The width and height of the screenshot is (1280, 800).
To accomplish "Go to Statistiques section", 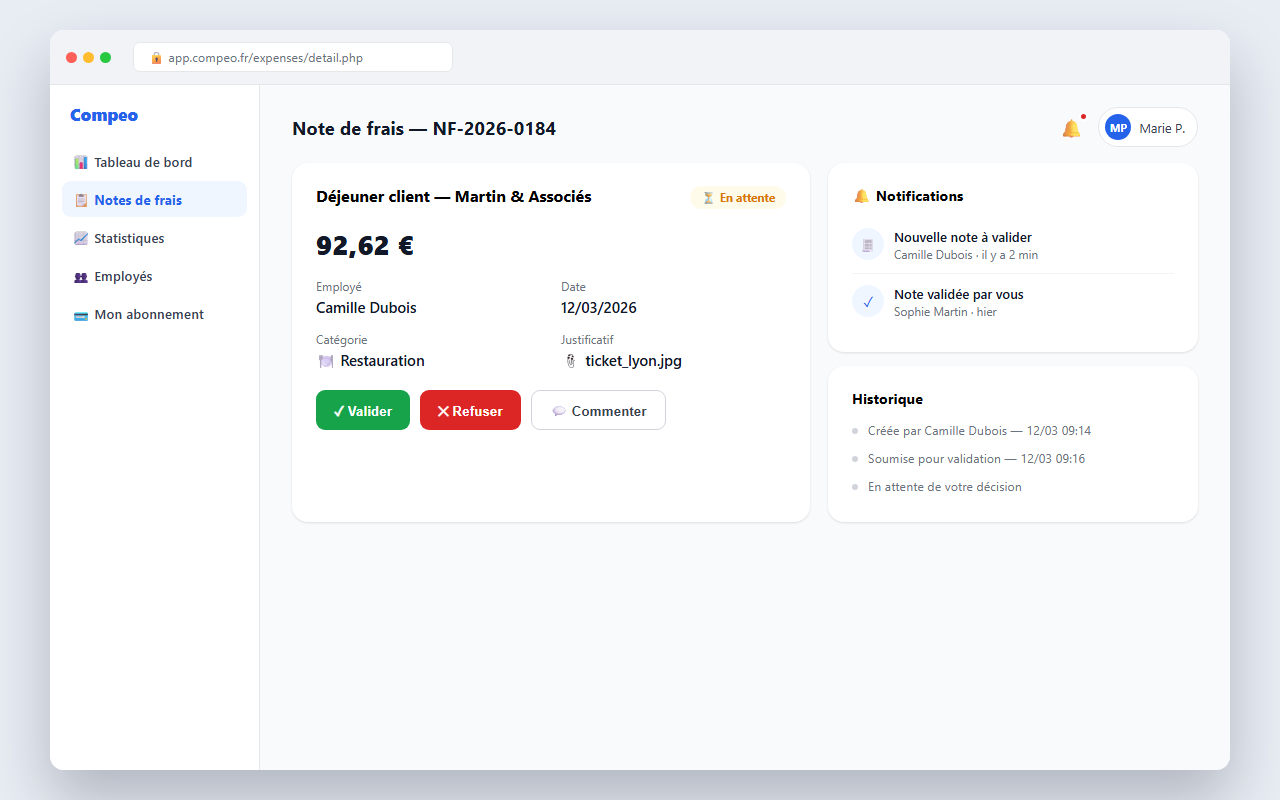I will click(154, 238).
